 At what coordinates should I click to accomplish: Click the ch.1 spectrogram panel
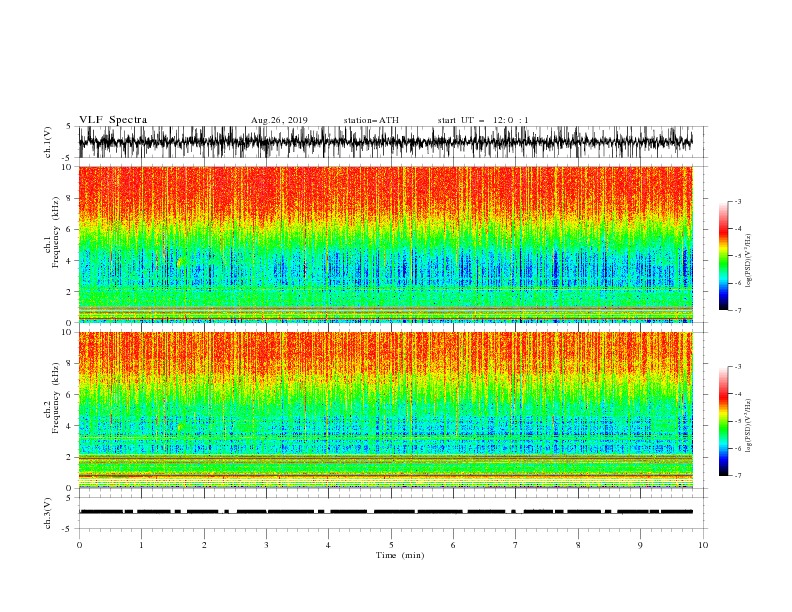385,244
